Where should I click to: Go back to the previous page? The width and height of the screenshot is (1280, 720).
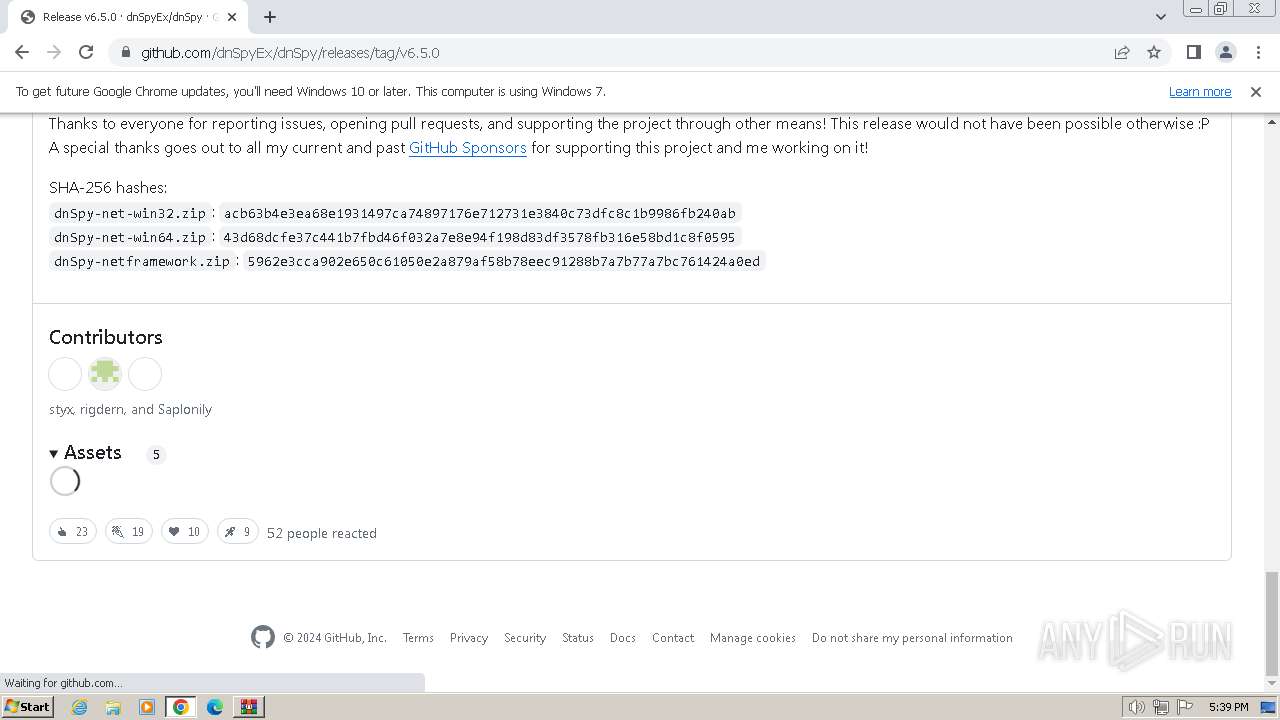[22, 52]
